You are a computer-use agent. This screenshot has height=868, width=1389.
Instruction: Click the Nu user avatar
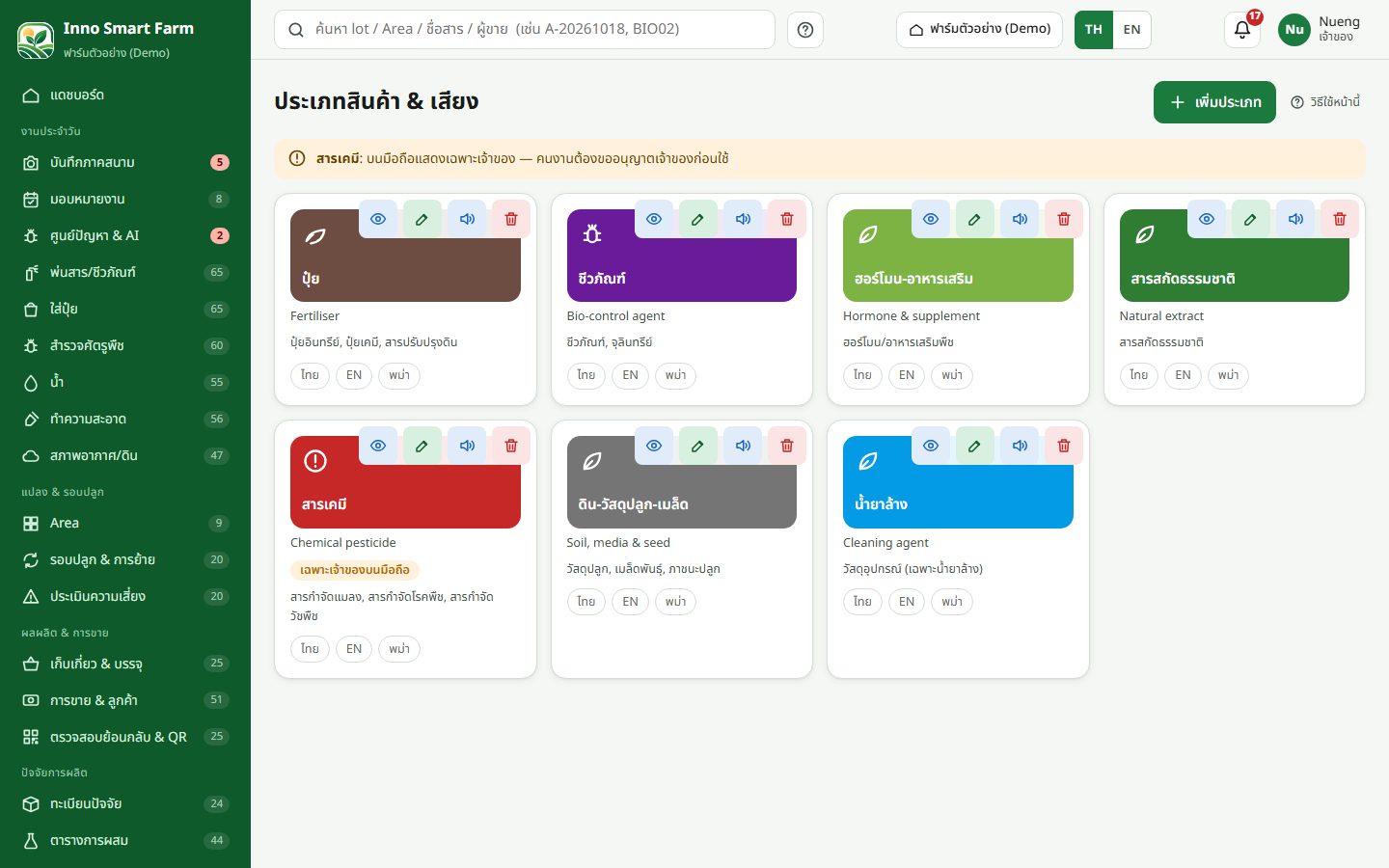click(1294, 30)
